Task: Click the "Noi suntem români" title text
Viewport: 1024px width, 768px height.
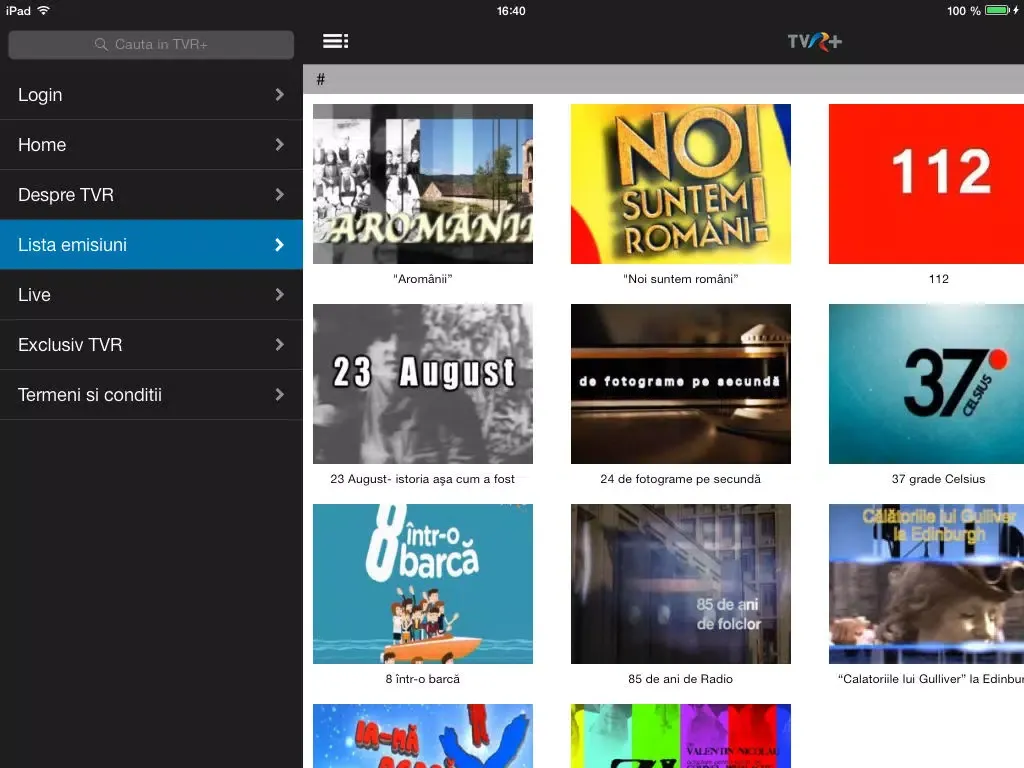Action: tap(680, 279)
